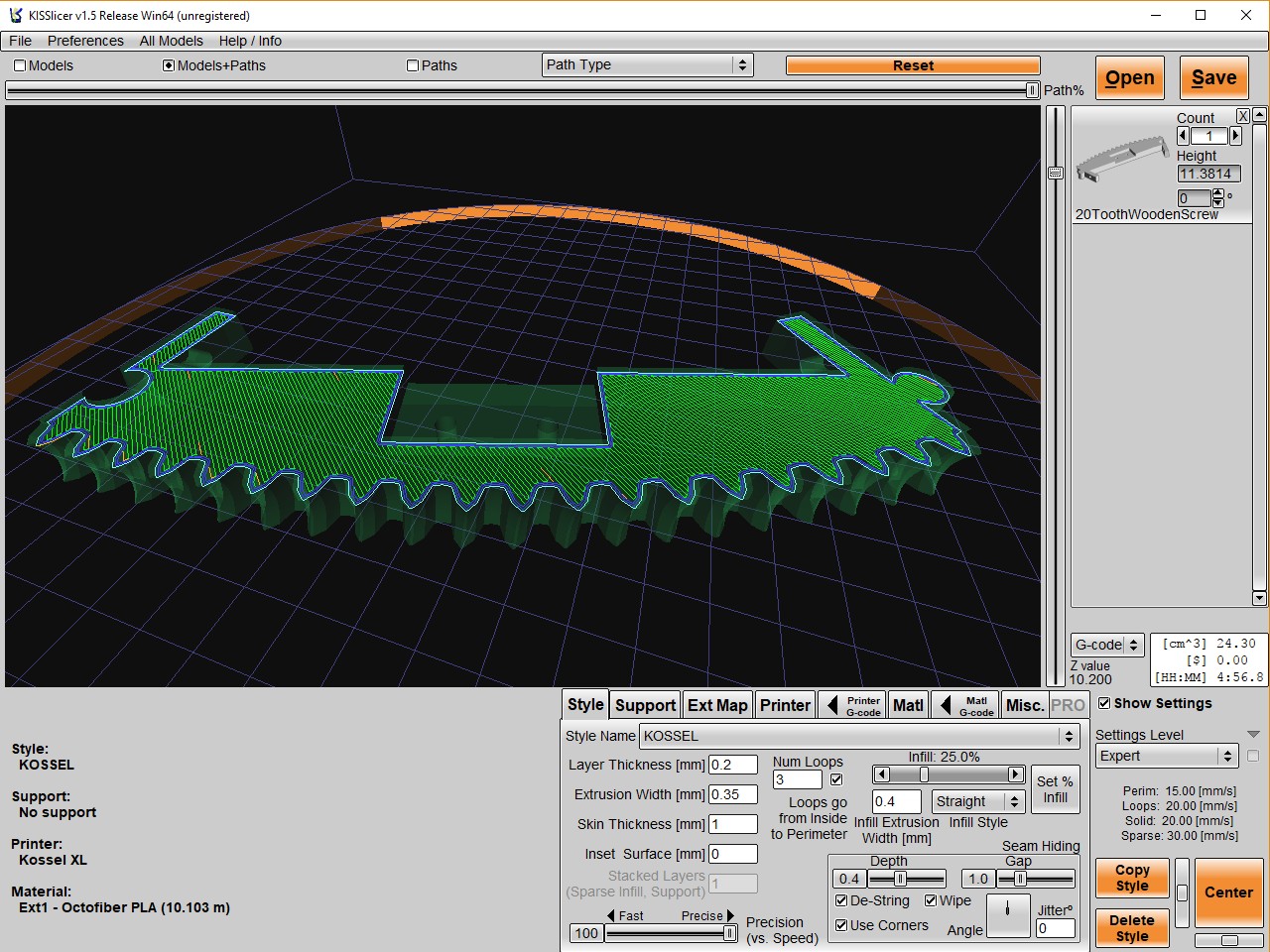Increase model Count with the right arrow
The width and height of the screenshot is (1270, 952).
point(1235,136)
